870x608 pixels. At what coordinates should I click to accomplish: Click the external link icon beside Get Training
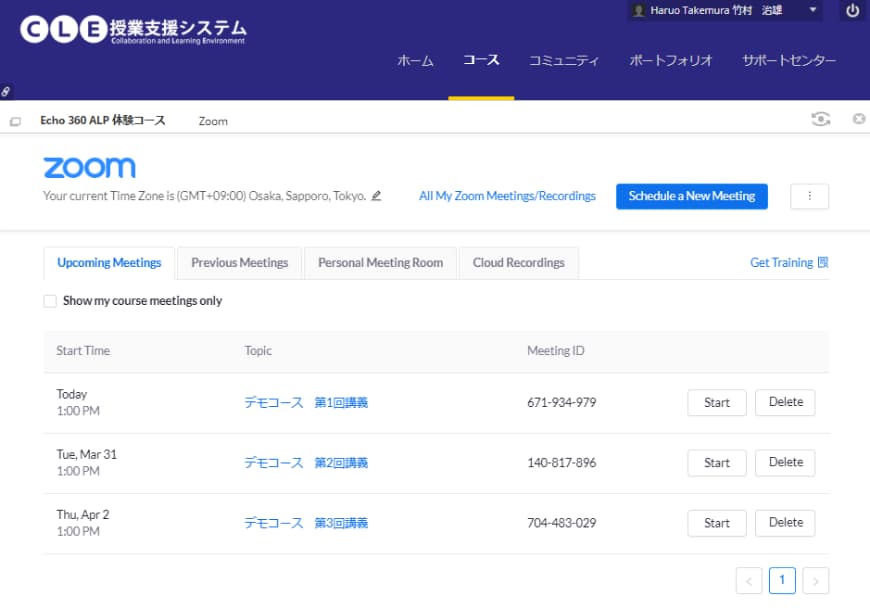[823, 262]
